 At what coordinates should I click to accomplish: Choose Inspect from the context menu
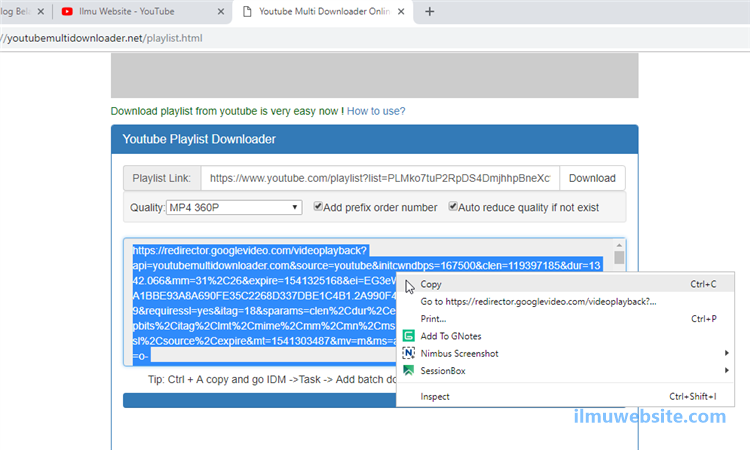point(565,396)
